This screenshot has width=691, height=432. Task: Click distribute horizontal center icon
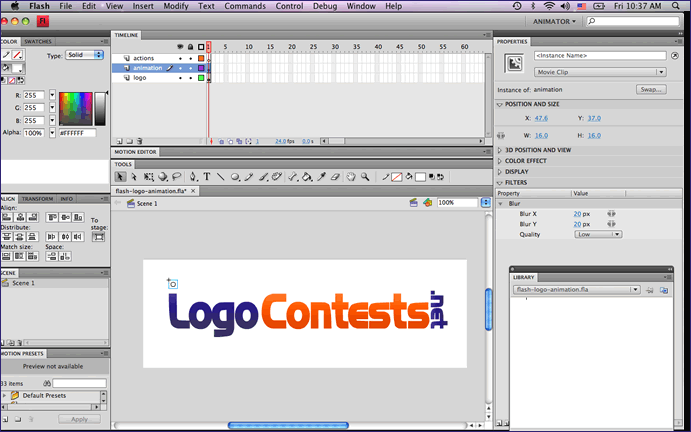tap(65, 237)
